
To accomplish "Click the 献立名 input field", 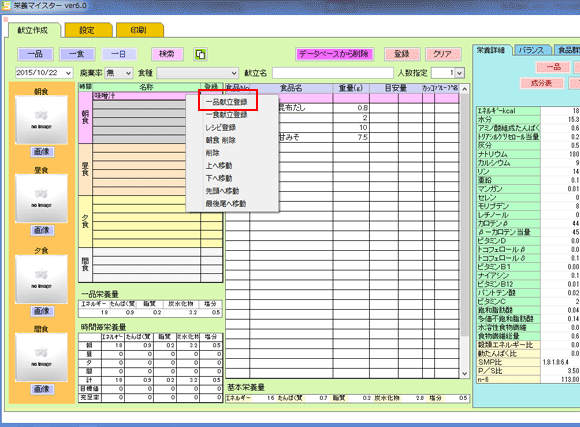I will click(x=333, y=73).
